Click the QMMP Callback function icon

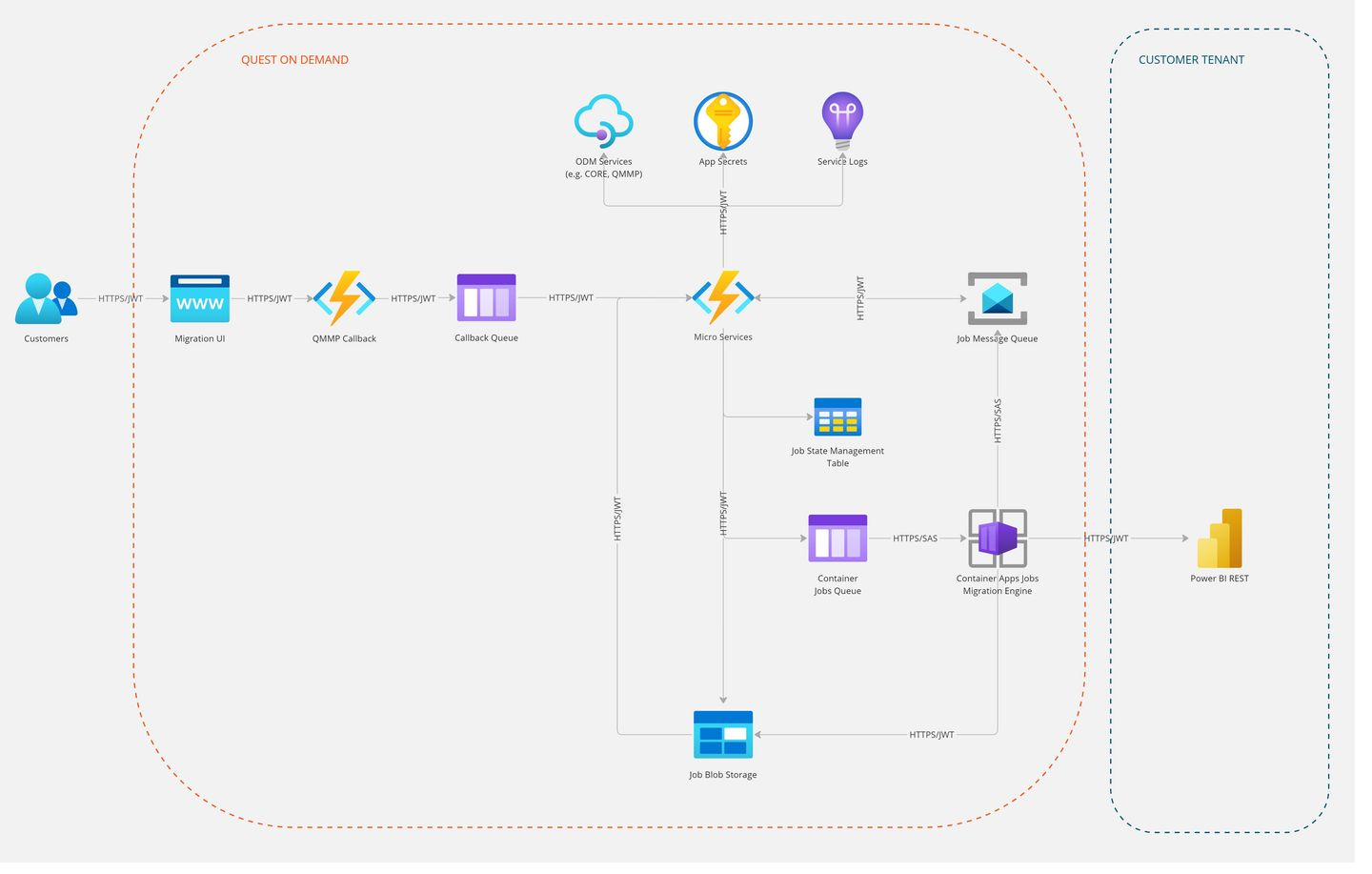tap(344, 298)
